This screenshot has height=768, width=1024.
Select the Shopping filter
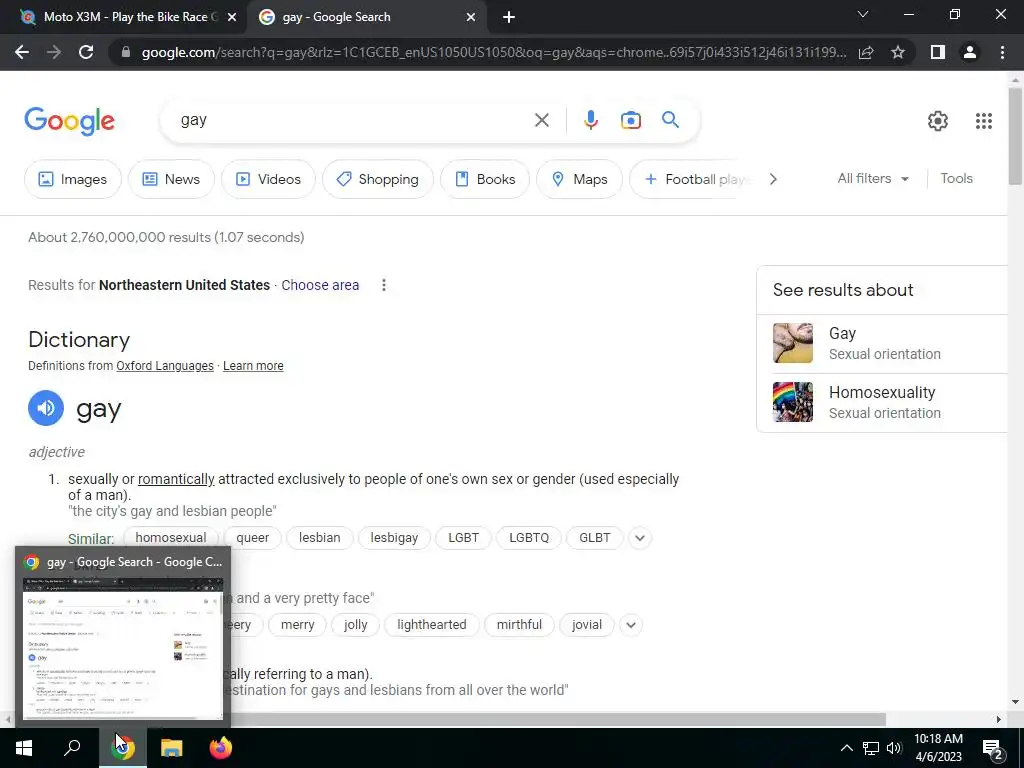click(x=377, y=179)
